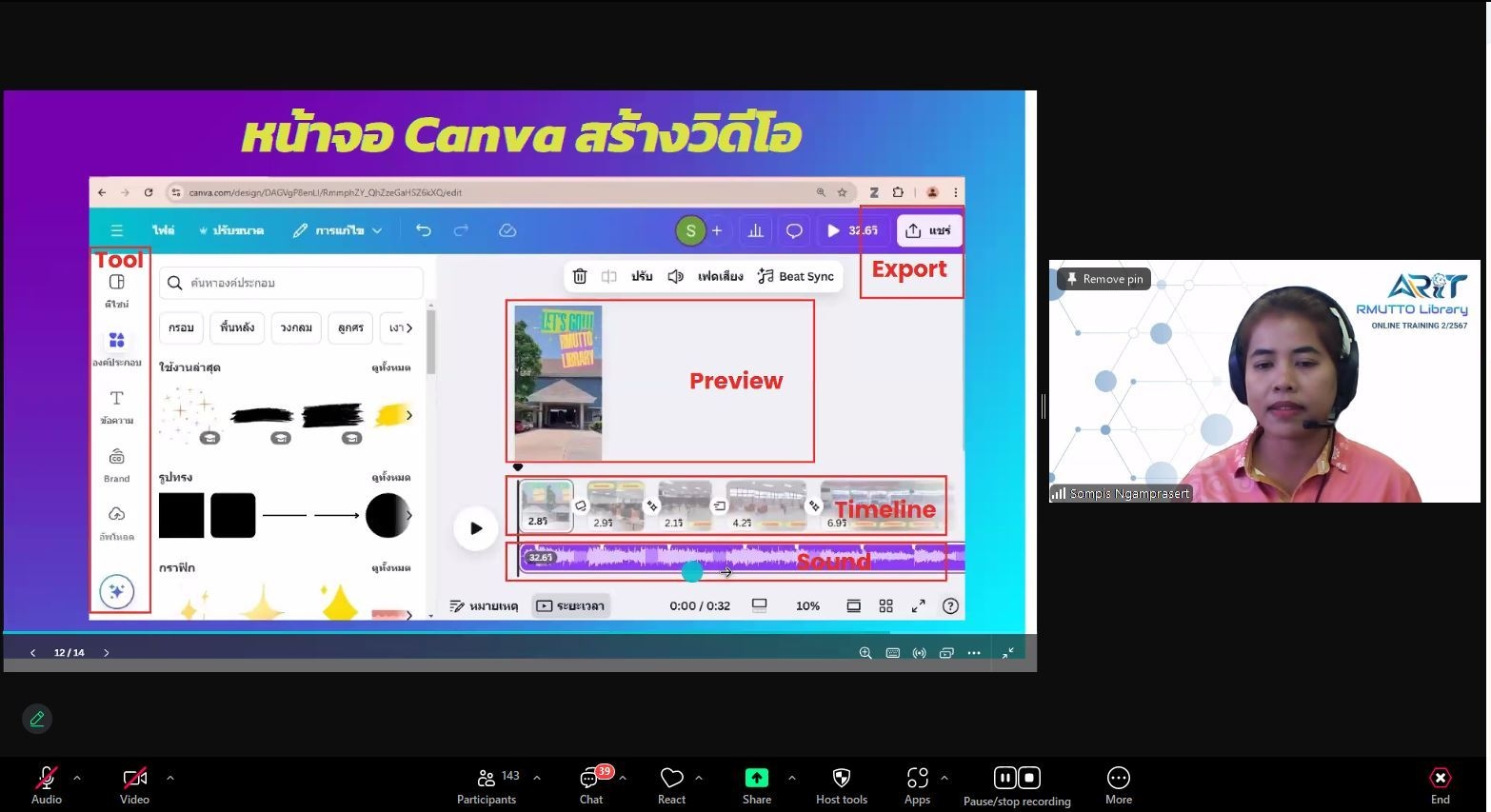The height and width of the screenshot is (812, 1491).
Task: Open Host tools shield menu
Action: (842, 786)
